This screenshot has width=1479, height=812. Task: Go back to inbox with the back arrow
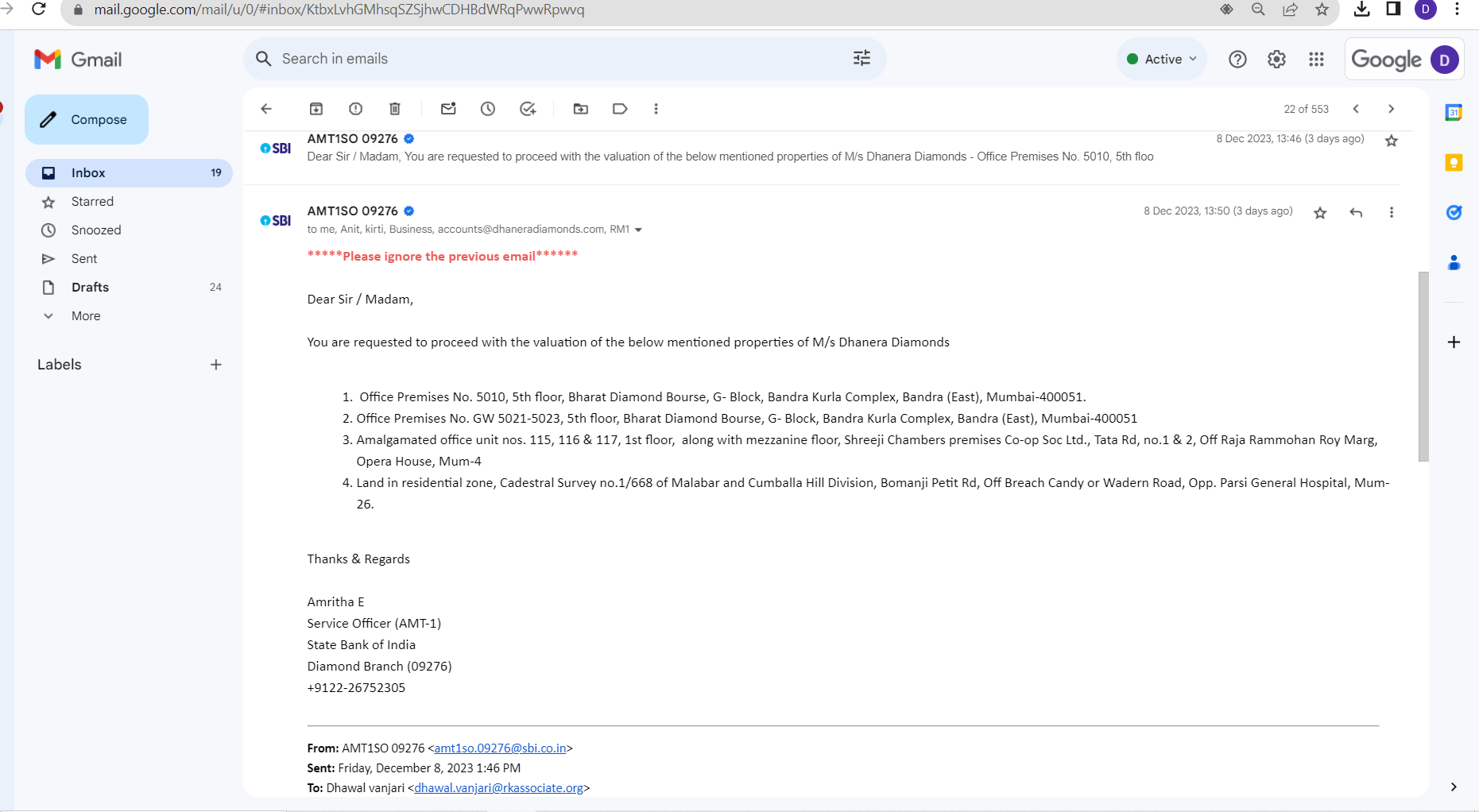coord(266,109)
